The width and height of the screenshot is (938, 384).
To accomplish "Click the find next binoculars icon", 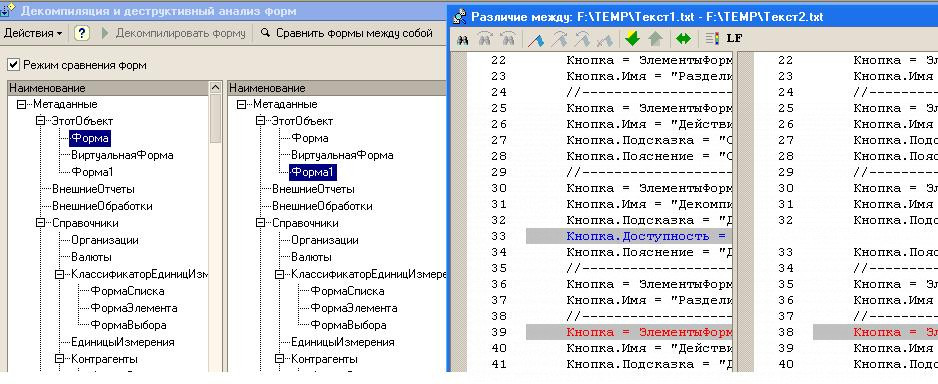I will click(x=485, y=39).
